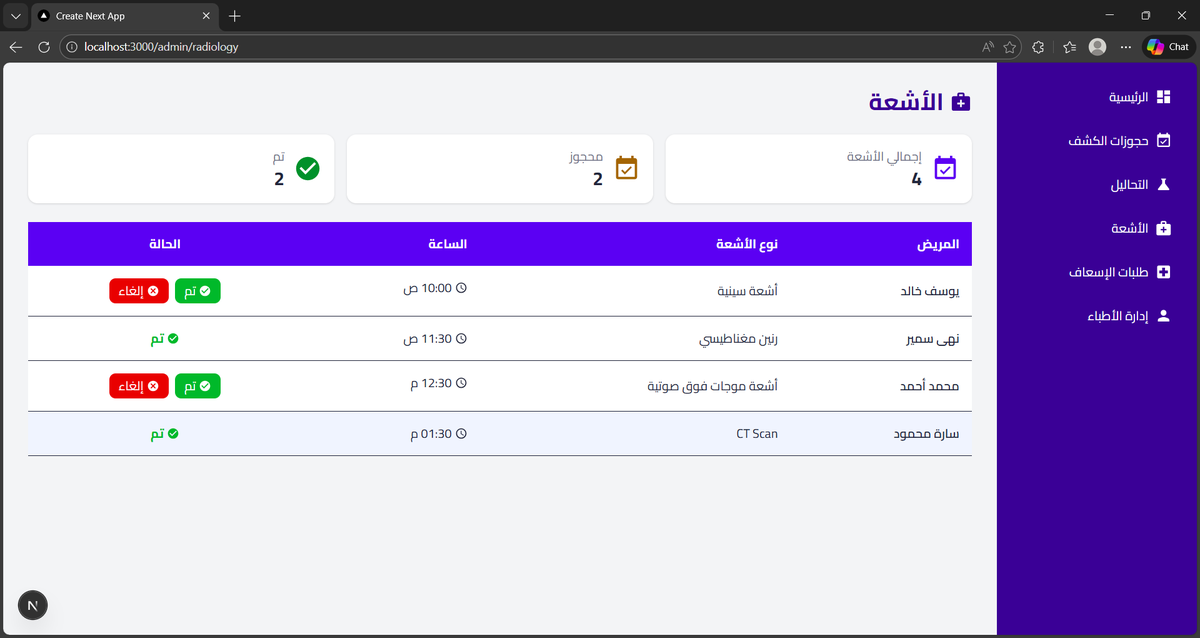This screenshot has width=1200, height=638.
Task: Click the N badge at bottom left
Action: pyautogui.click(x=32, y=605)
